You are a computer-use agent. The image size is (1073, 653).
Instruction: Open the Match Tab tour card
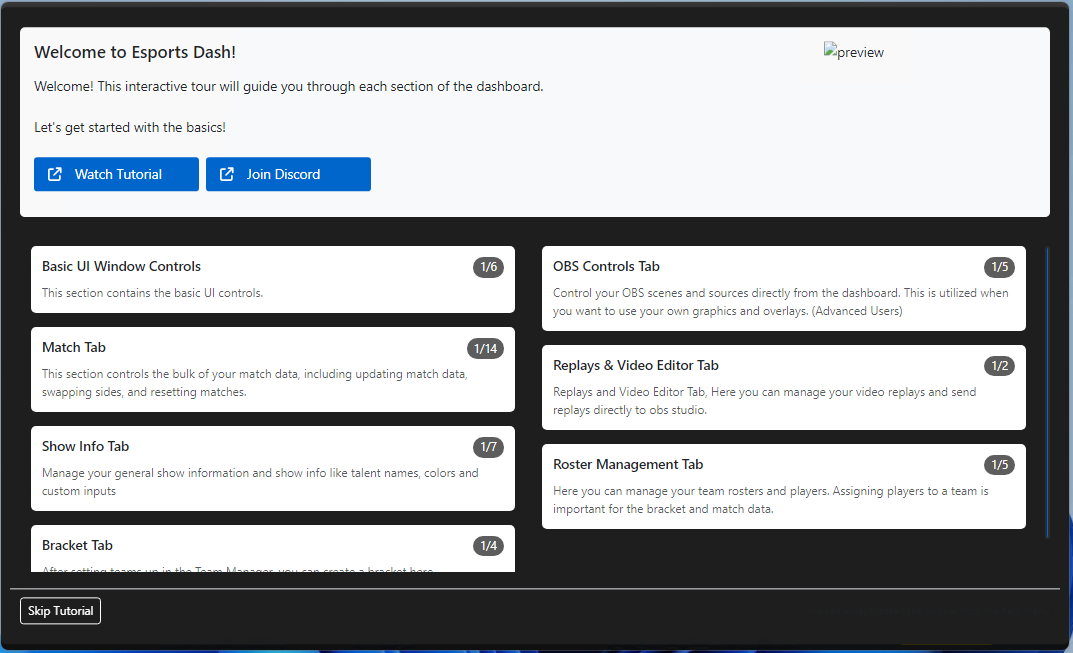pyautogui.click(x=272, y=369)
